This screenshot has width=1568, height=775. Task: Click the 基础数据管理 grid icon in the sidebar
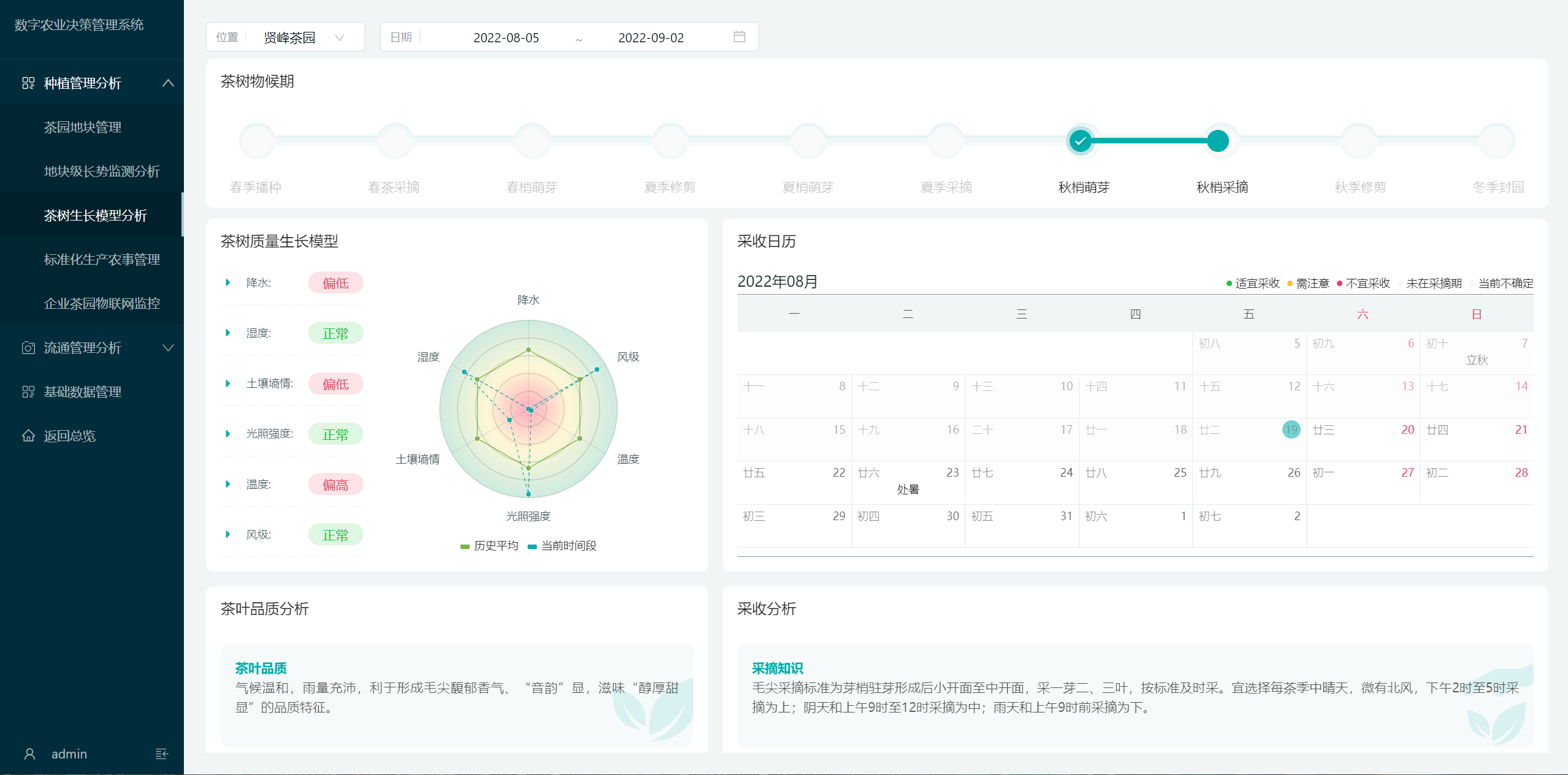tap(28, 392)
